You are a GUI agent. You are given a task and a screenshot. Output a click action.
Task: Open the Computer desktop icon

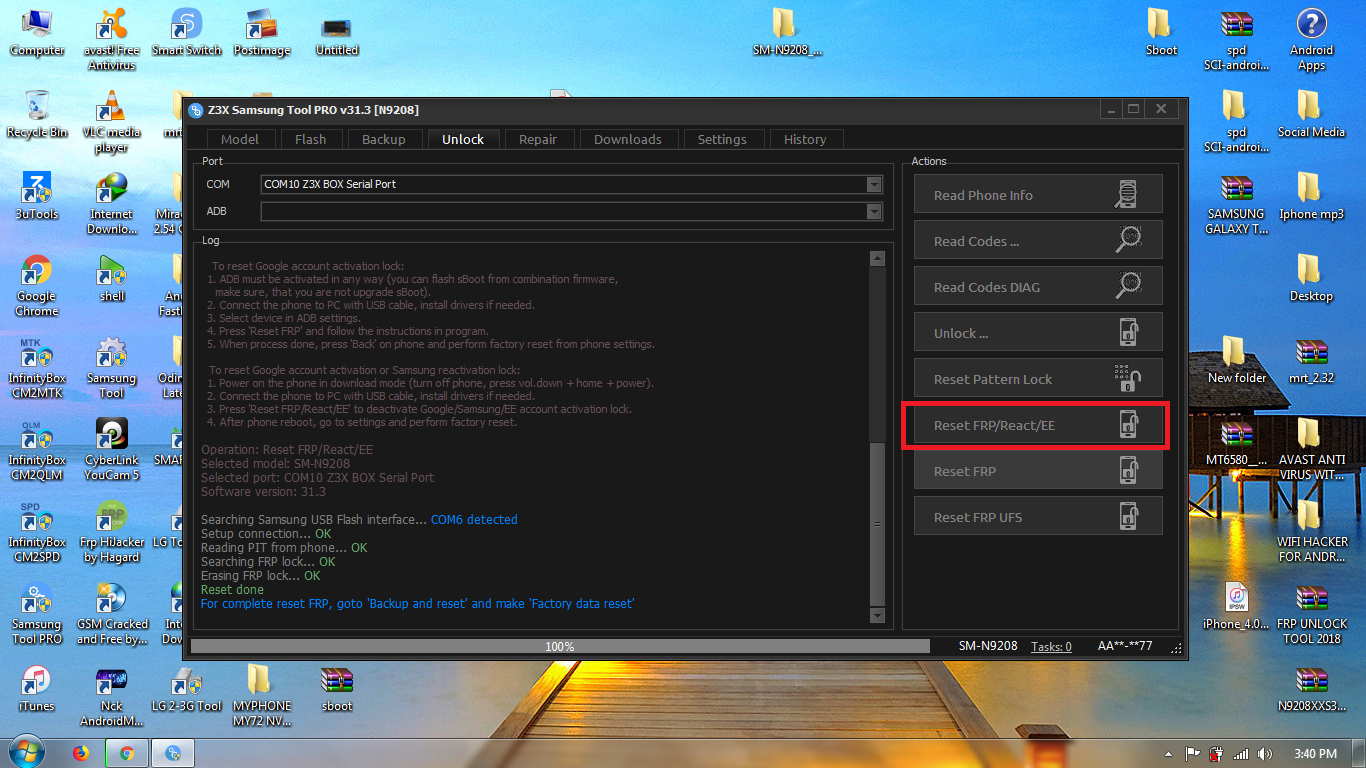37,33
